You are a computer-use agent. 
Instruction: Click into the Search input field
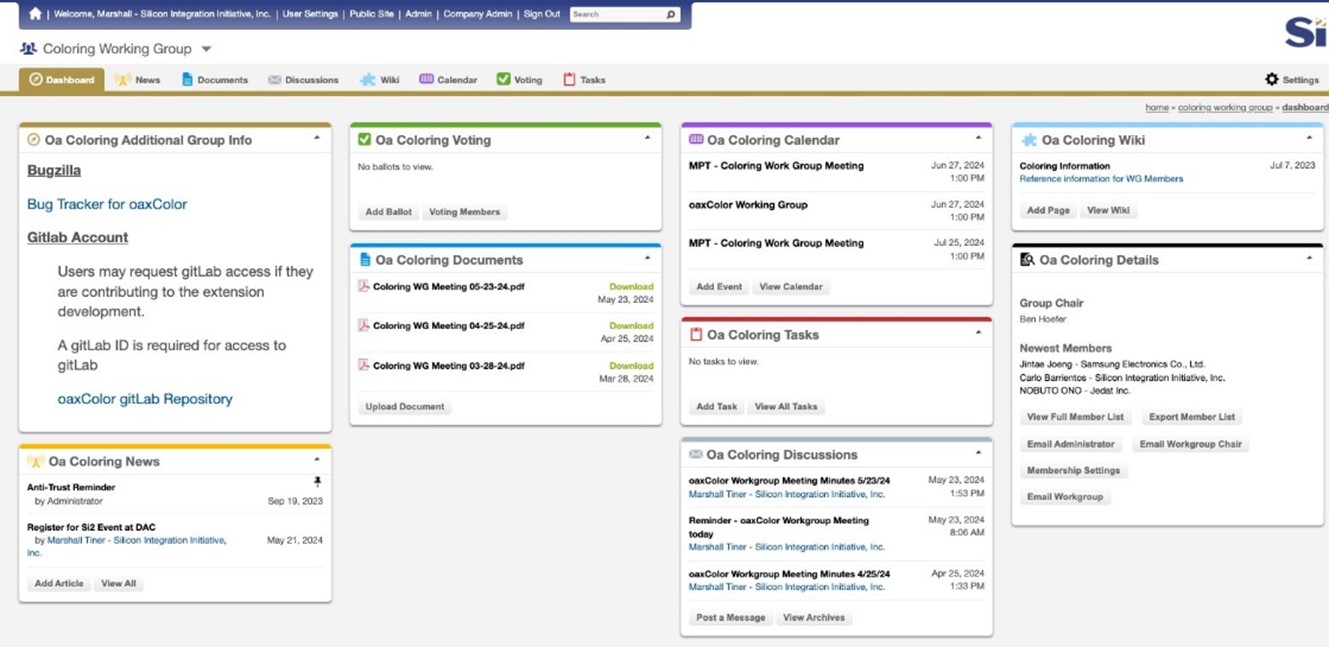615,15
